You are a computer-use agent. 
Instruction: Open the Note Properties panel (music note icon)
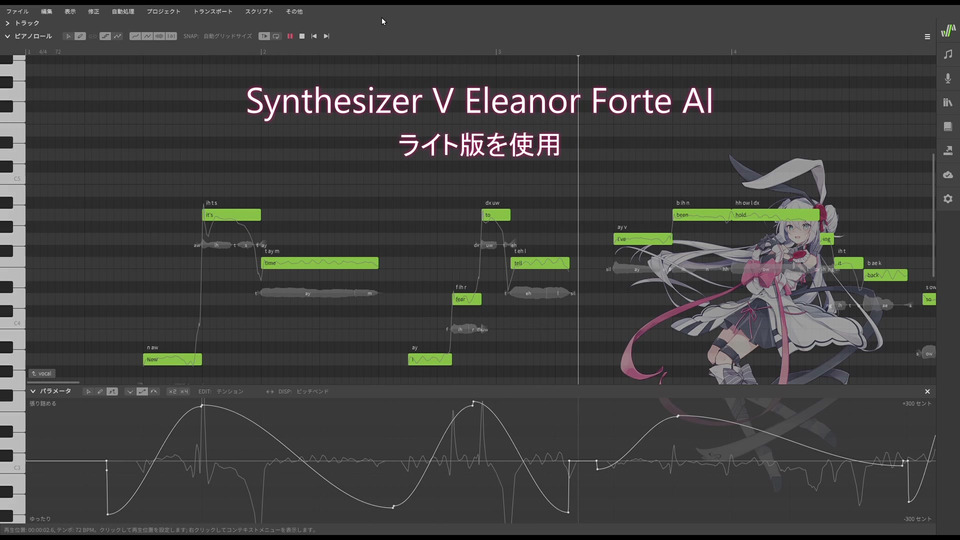[x=948, y=54]
